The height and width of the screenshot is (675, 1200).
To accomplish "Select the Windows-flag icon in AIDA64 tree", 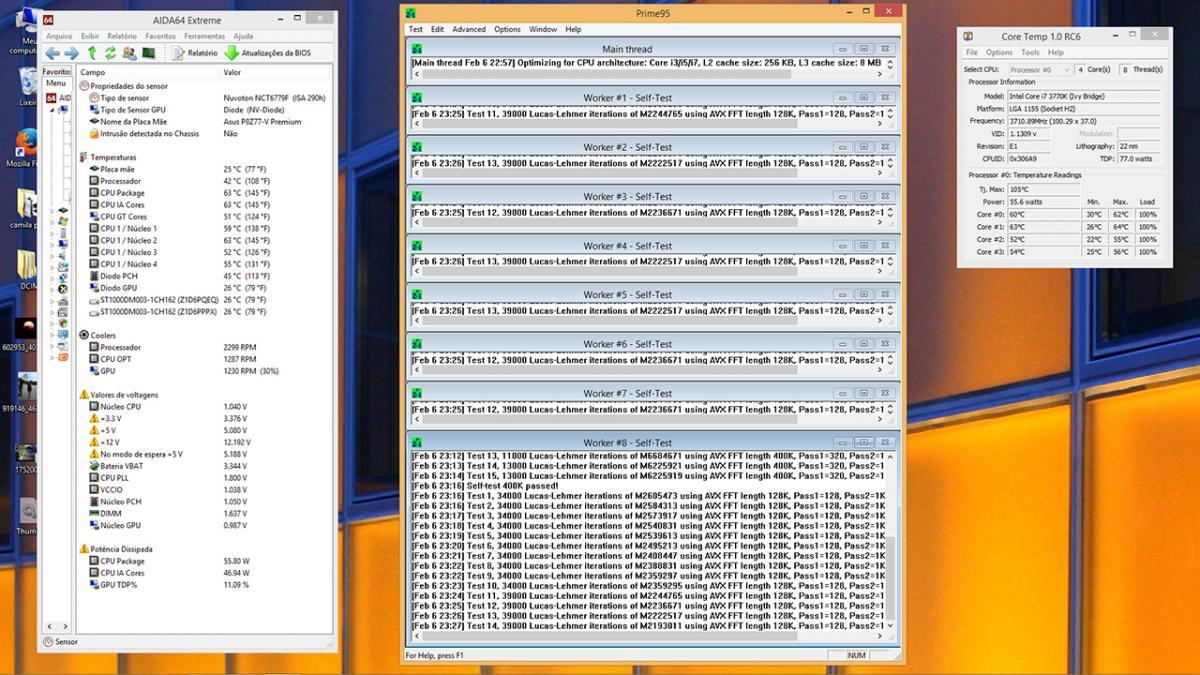I will pyautogui.click(x=63, y=220).
